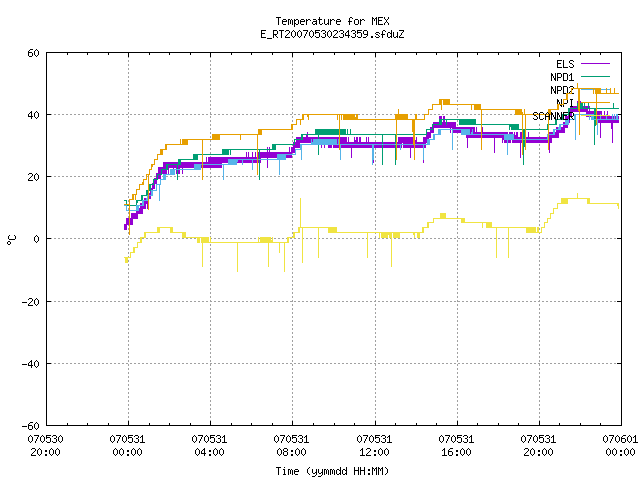Select the ELS legend label
The width and height of the screenshot is (640, 480).
click(565, 64)
